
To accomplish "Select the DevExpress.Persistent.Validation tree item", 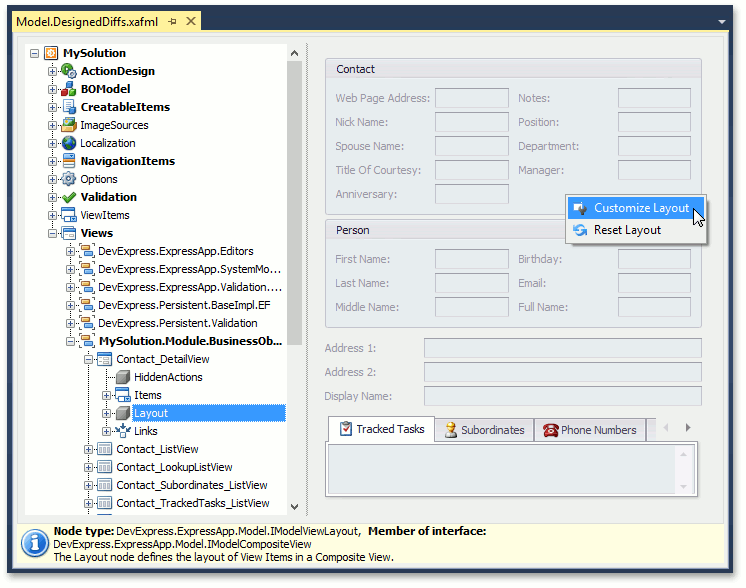I will coord(177,323).
